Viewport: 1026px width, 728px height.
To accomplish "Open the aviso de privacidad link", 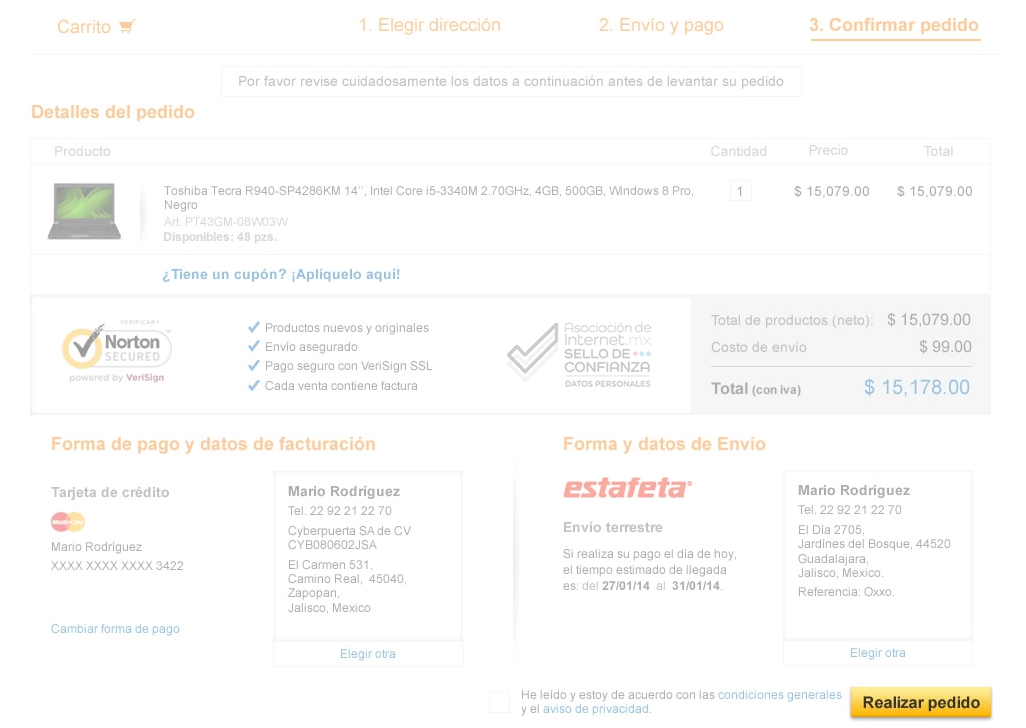I will [596, 709].
